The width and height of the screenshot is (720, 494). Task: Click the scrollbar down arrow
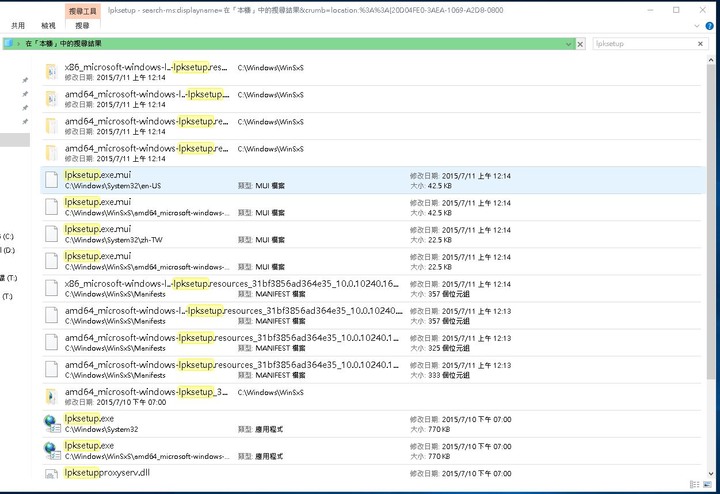pos(711,474)
